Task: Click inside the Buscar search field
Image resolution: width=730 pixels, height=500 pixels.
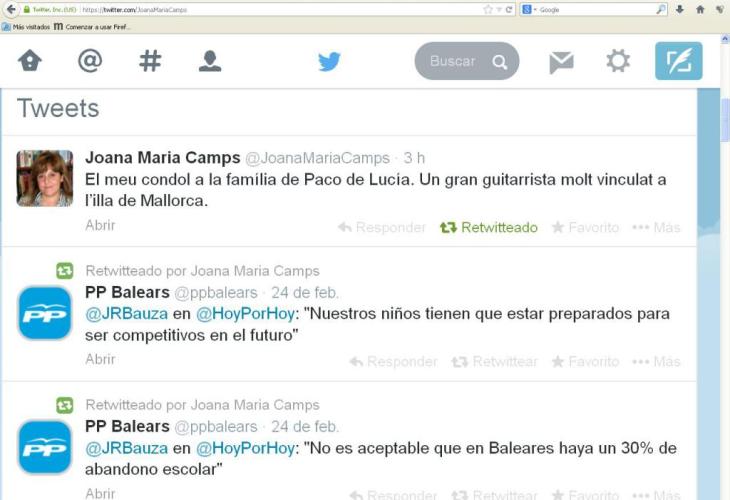Action: (453, 61)
